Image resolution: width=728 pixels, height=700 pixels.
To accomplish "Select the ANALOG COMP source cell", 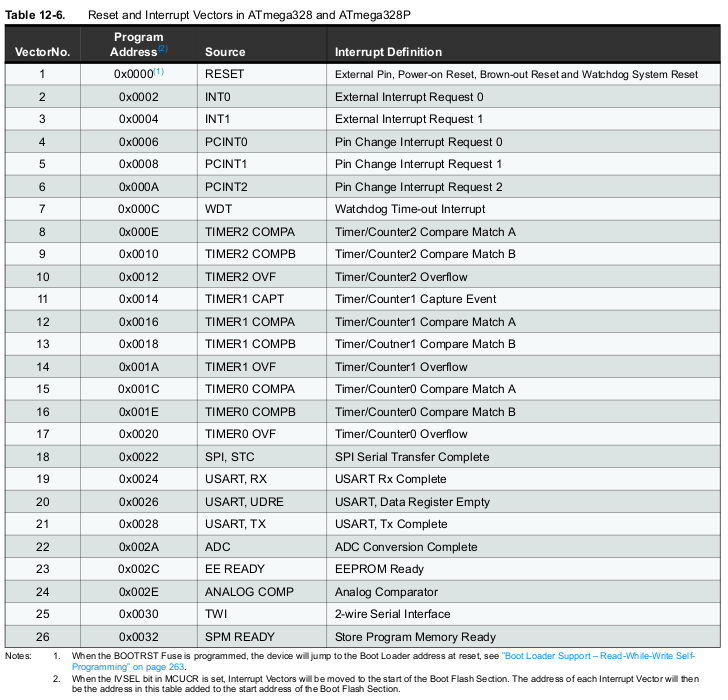I will (x=249, y=592).
